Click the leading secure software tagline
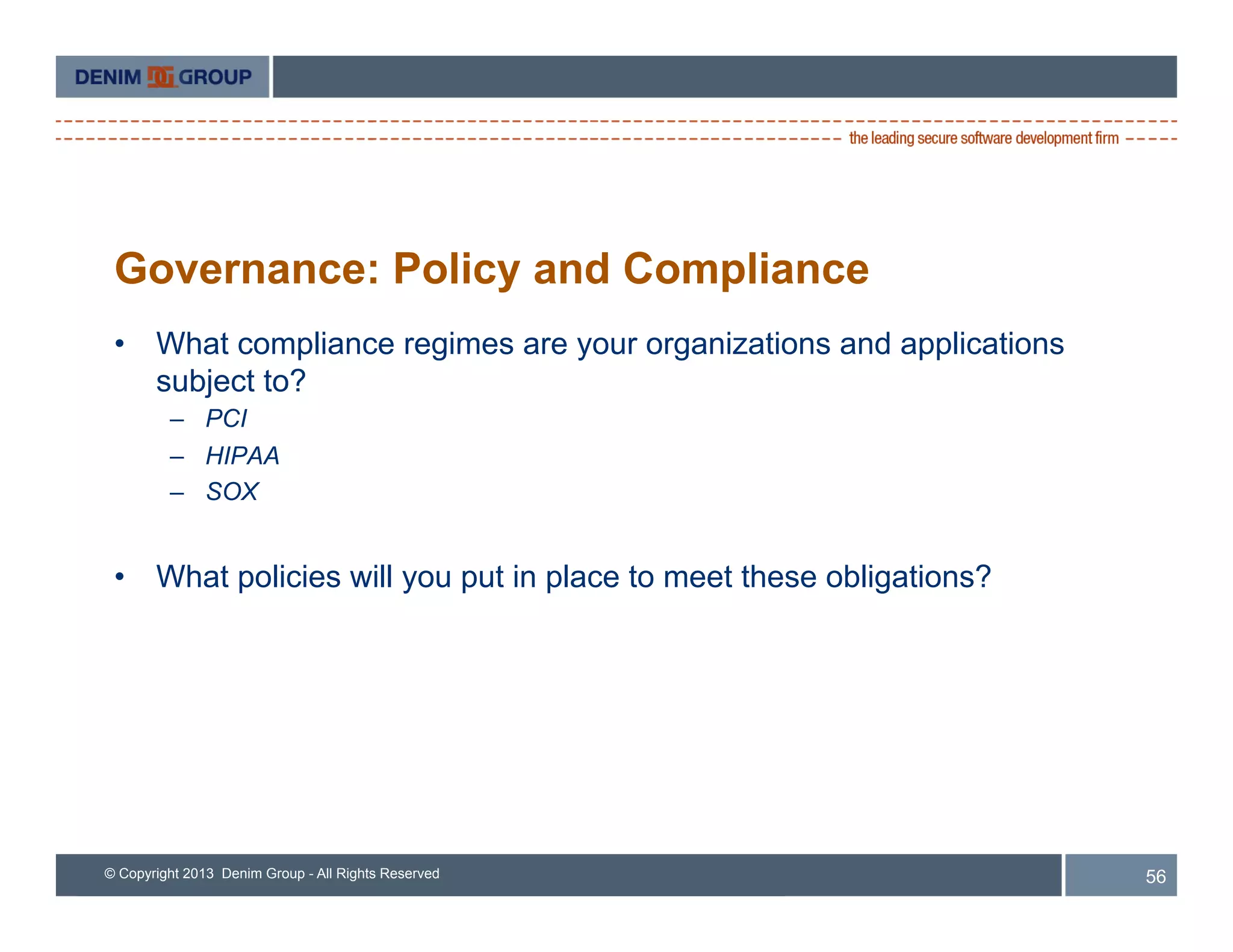Viewport: 1233px width, 952px height. point(983,138)
